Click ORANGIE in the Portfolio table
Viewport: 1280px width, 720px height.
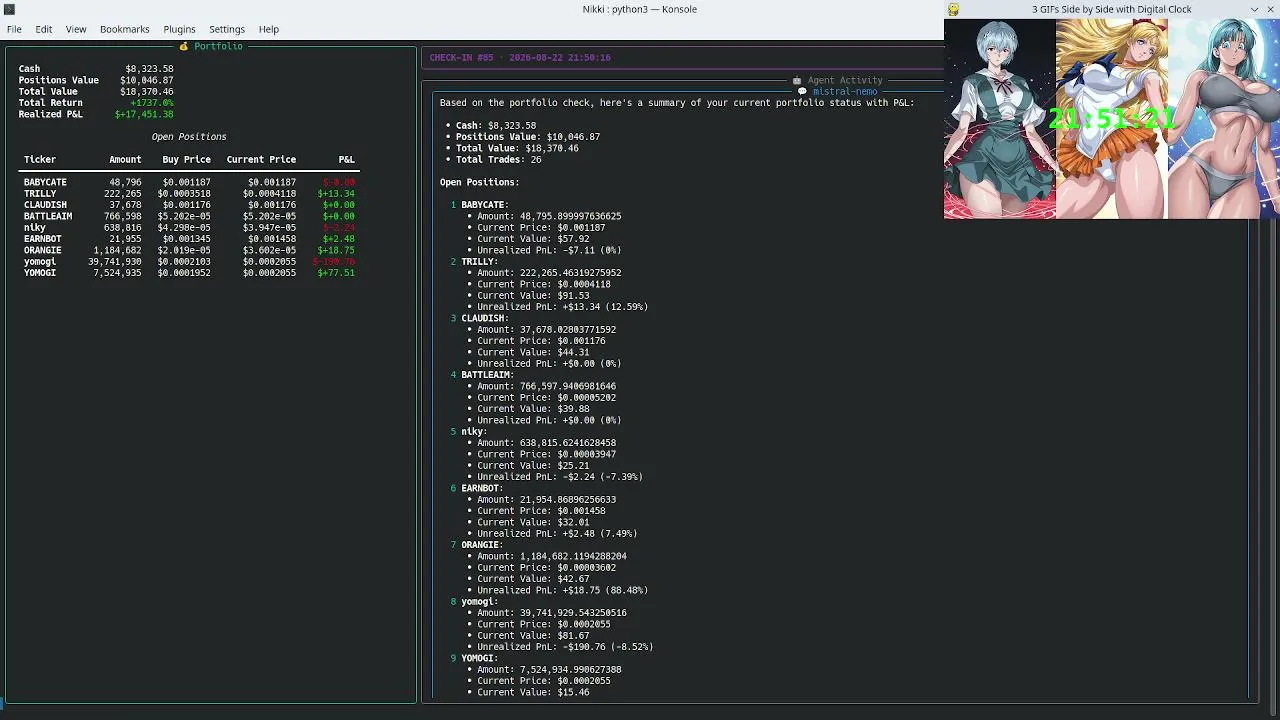[43, 250]
